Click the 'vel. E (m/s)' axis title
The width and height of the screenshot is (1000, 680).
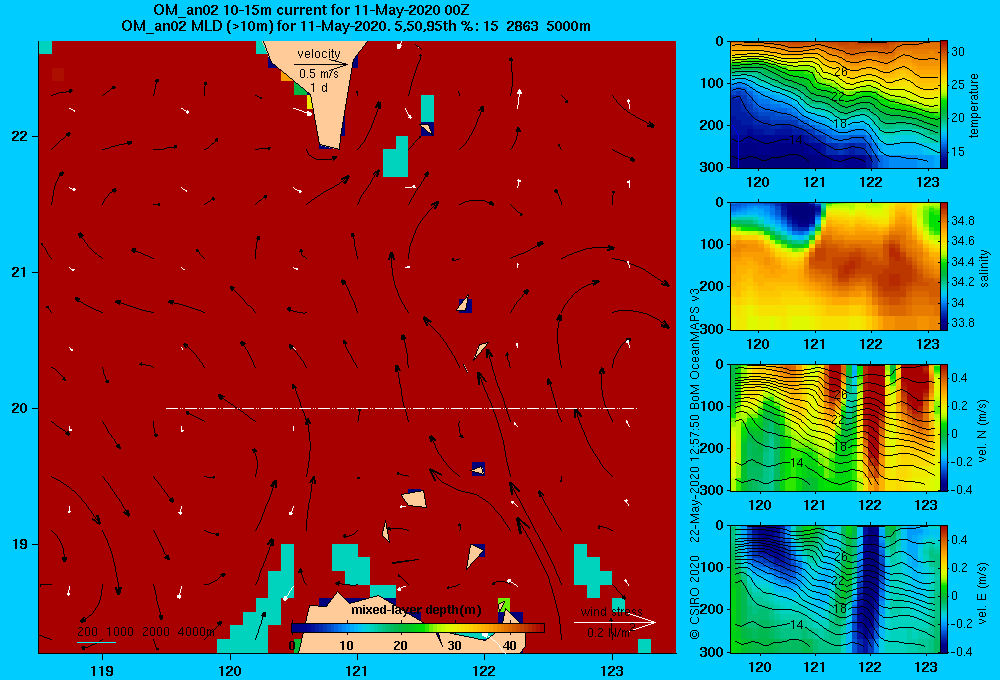[982, 592]
